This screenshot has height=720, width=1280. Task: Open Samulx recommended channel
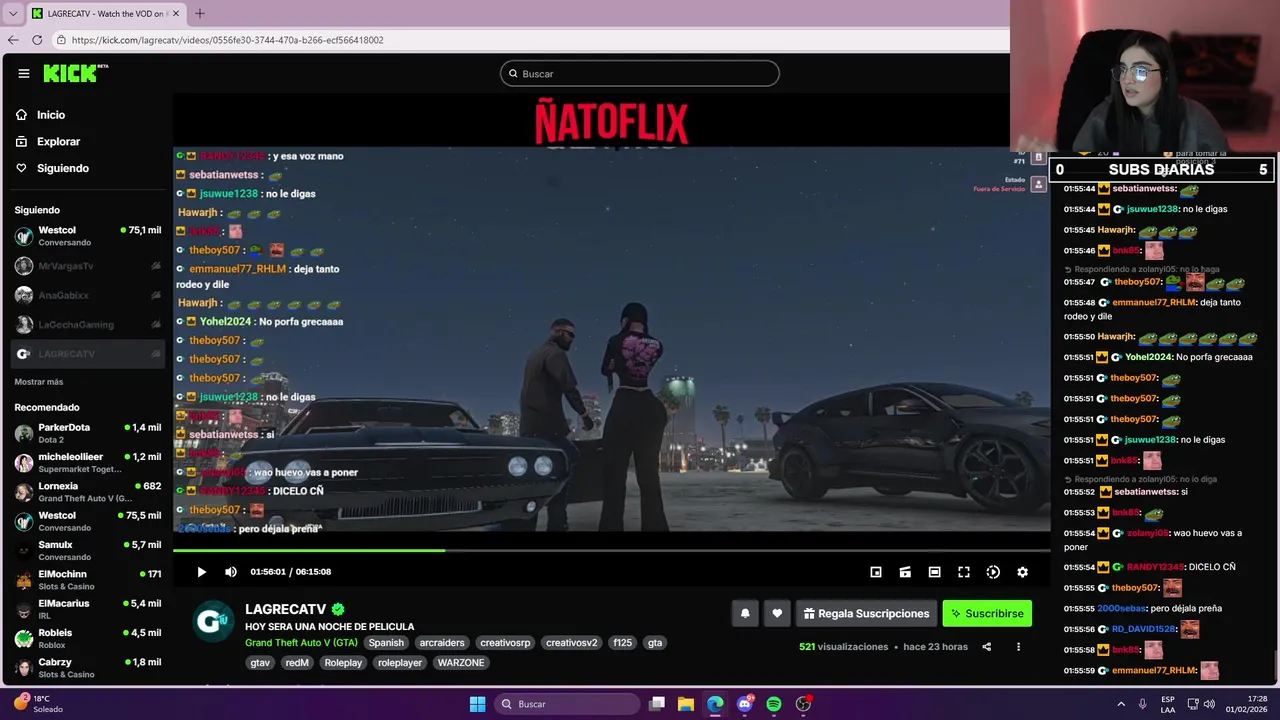pyautogui.click(x=88, y=550)
